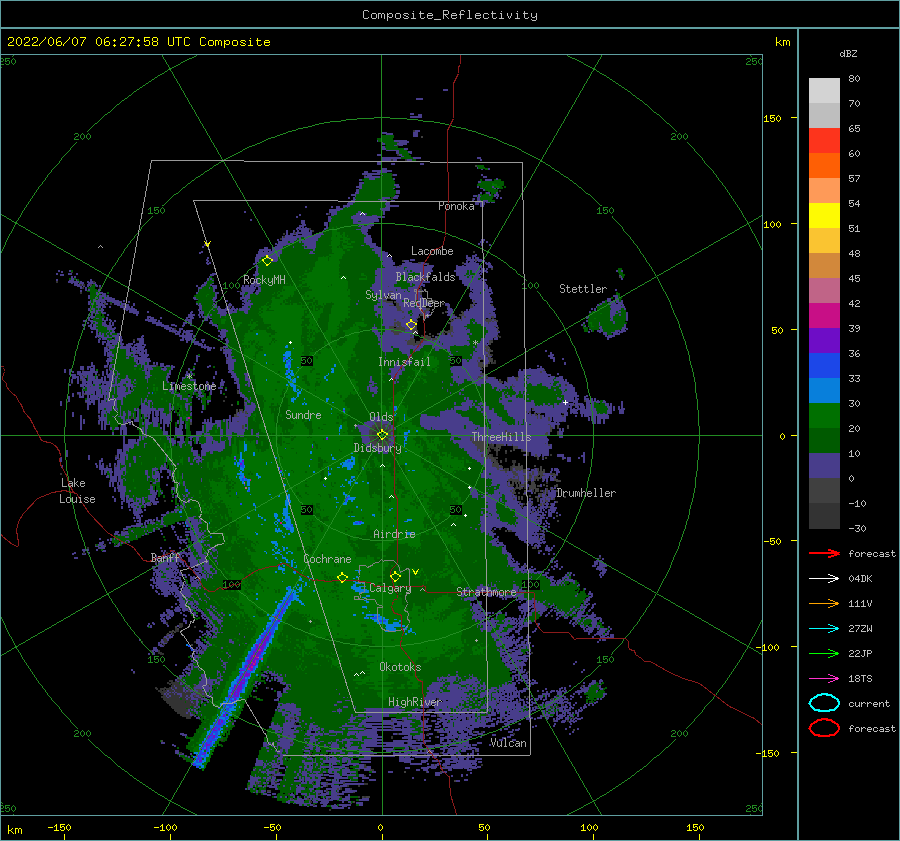Screen dimensions: 900x841
Task: Click the Composite_Reflectivity title
Action: pyautogui.click(x=450, y=15)
